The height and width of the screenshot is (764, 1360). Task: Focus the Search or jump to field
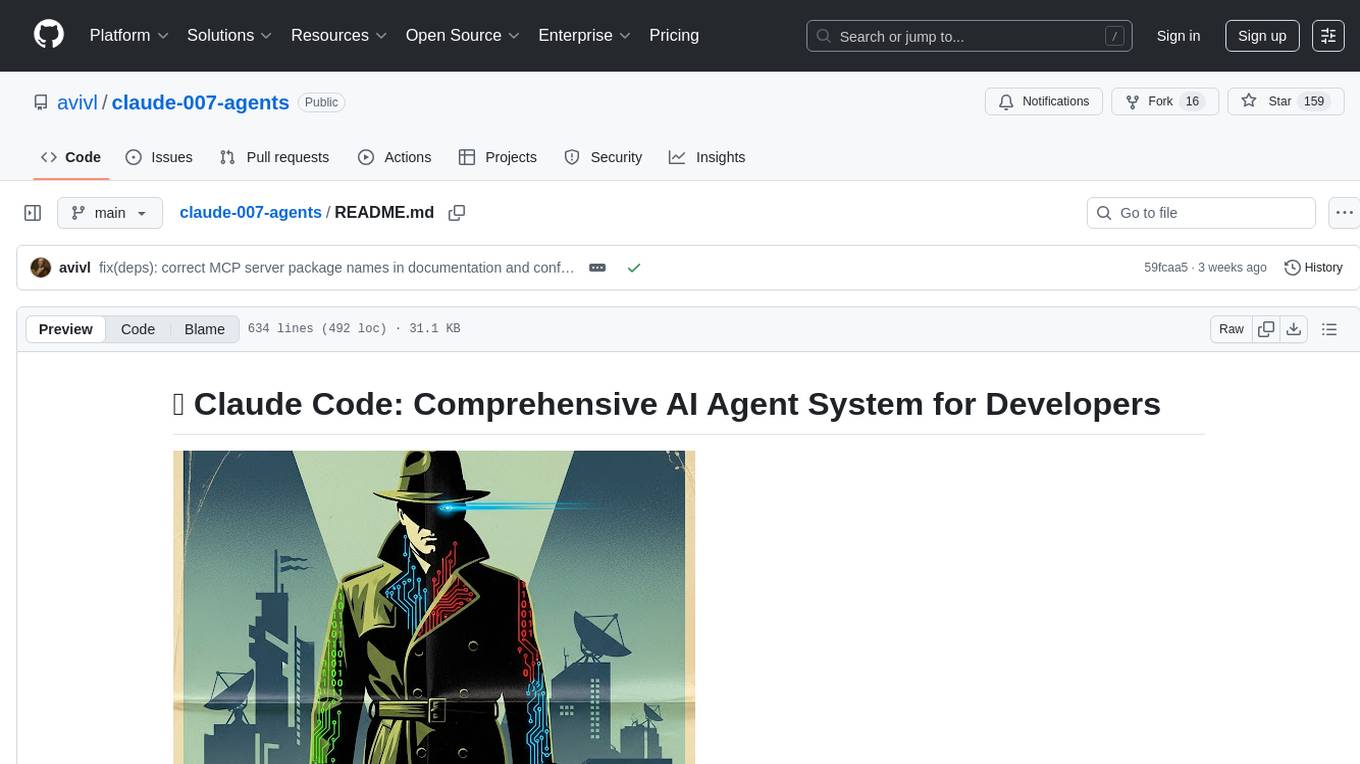(969, 36)
